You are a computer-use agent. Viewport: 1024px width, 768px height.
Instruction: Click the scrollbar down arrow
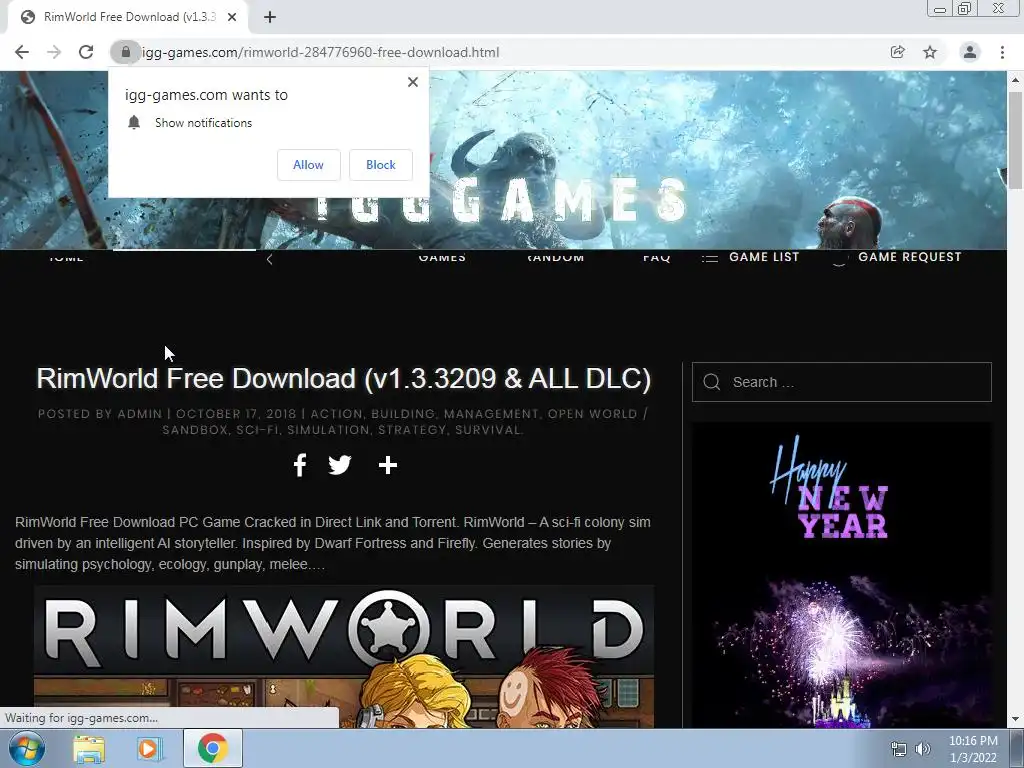click(1016, 719)
